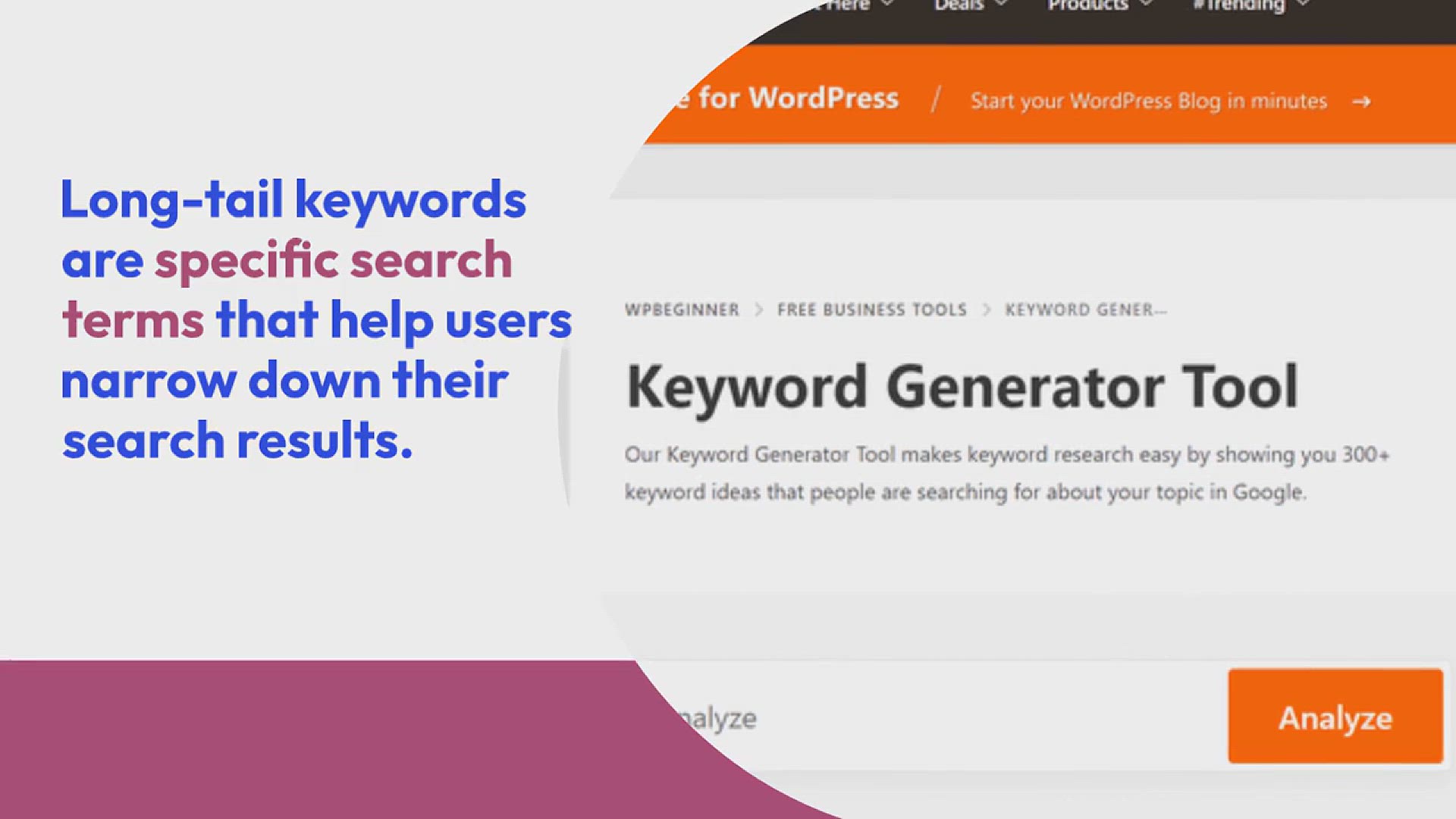Click the 'keyword ideas that people are' line
Viewport: 1456px width, 819px height.
tap(965, 492)
